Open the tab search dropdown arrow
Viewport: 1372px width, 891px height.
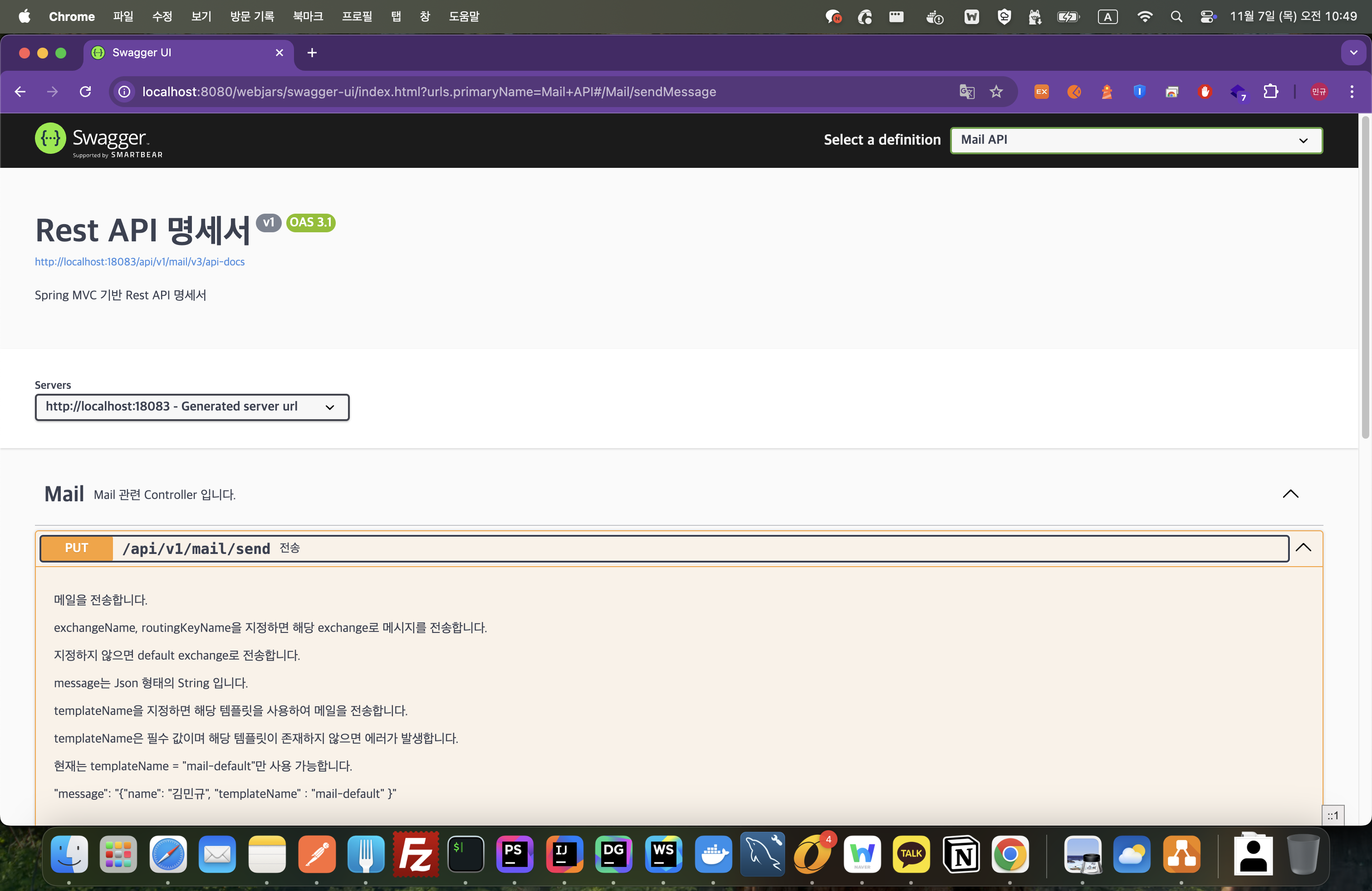click(1353, 53)
